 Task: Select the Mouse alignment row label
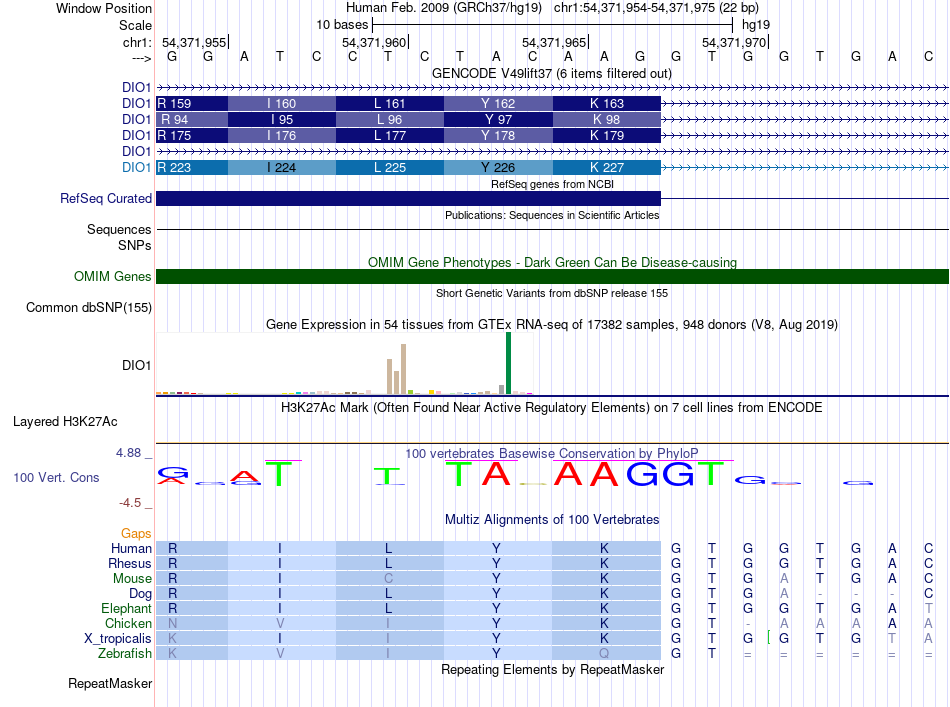tap(133, 579)
